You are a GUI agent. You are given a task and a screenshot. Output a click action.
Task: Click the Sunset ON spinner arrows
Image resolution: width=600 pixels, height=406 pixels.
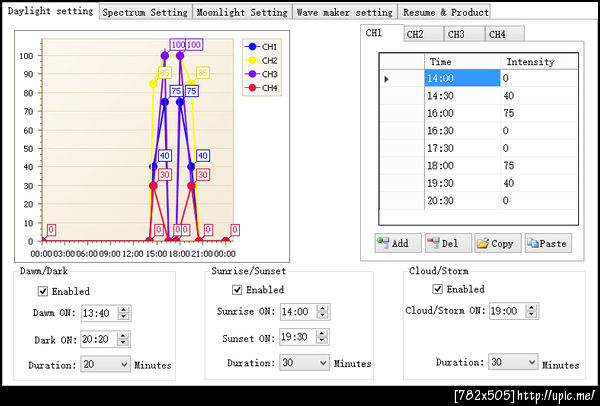pos(322,337)
